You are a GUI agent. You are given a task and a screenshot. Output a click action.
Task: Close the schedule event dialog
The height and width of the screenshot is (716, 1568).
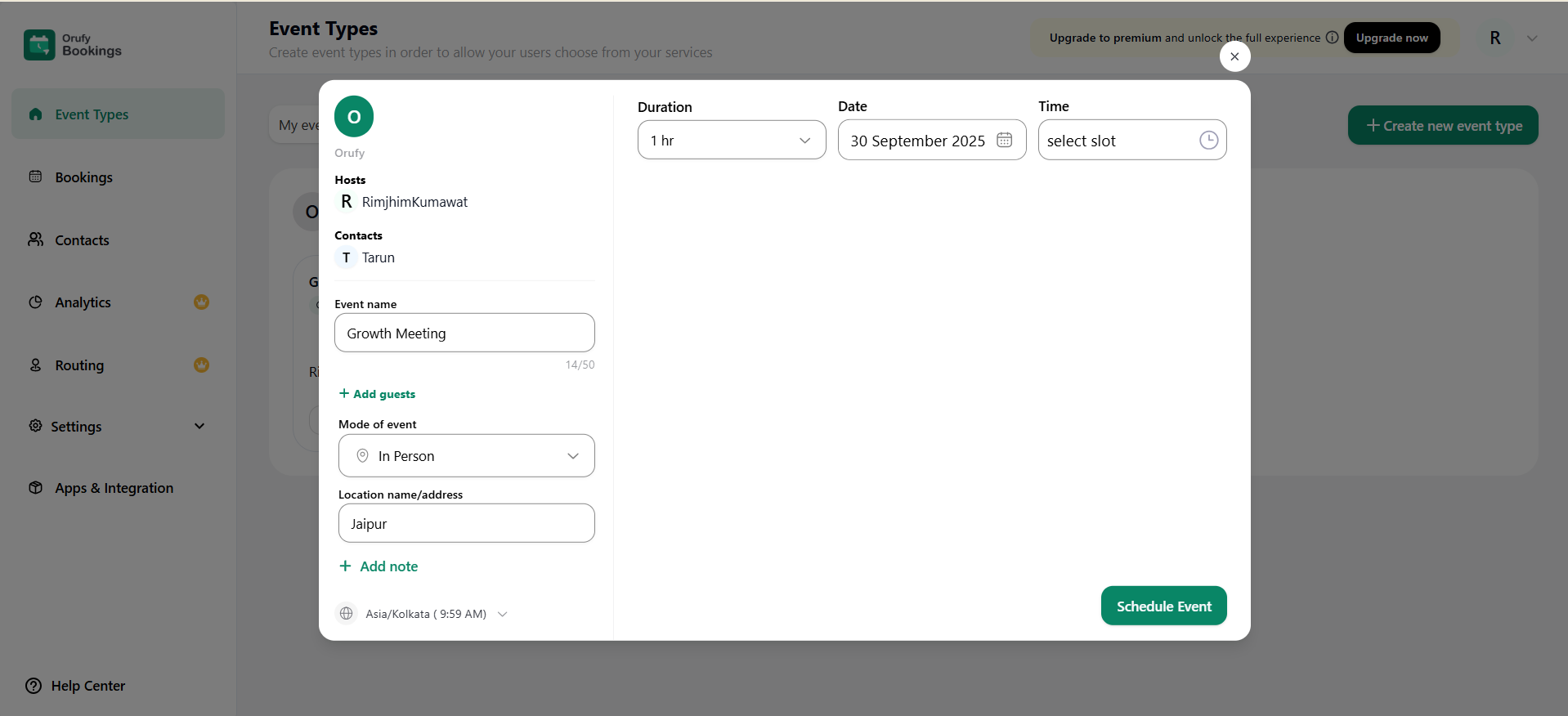pos(1234,56)
